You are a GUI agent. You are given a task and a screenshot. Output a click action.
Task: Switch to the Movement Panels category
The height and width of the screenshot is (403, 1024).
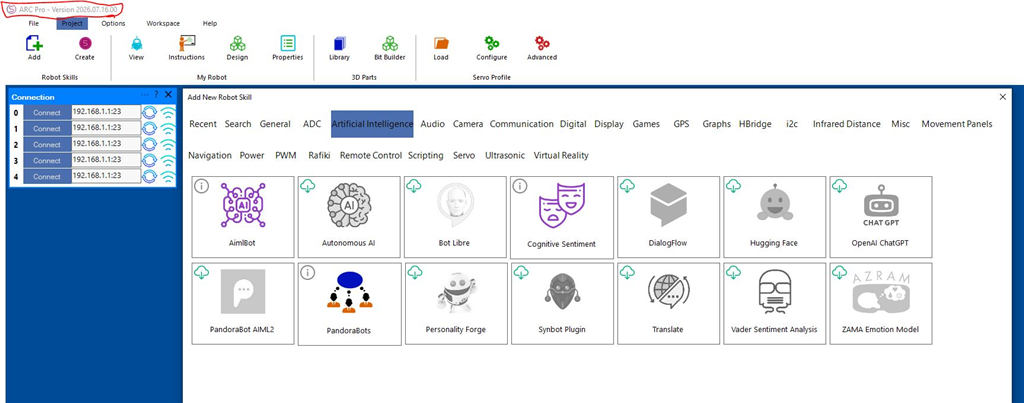point(957,123)
